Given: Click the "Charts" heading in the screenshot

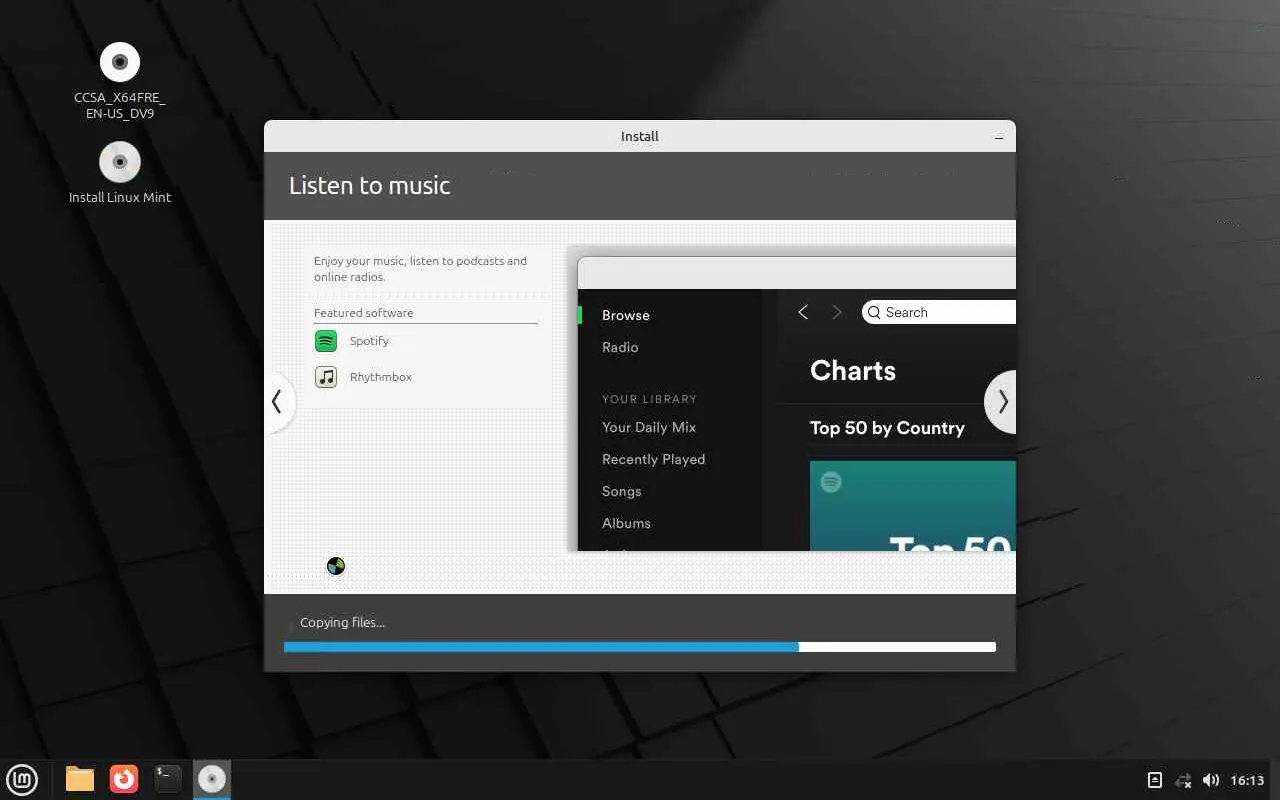Looking at the screenshot, I should tap(853, 371).
